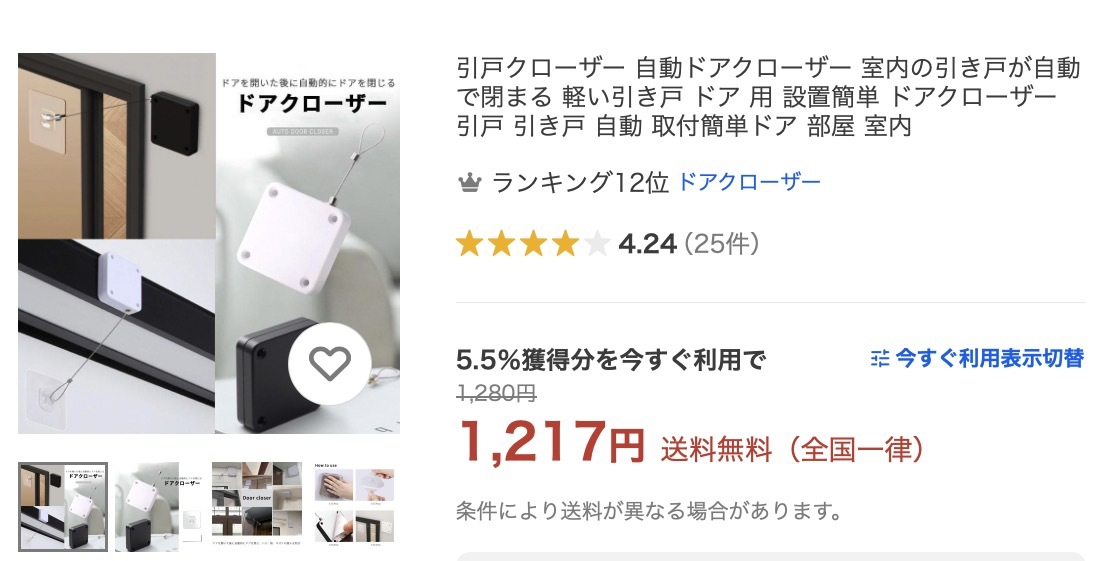Open the ドアクローザー category link
This screenshot has height=561, width=1114.
(750, 183)
